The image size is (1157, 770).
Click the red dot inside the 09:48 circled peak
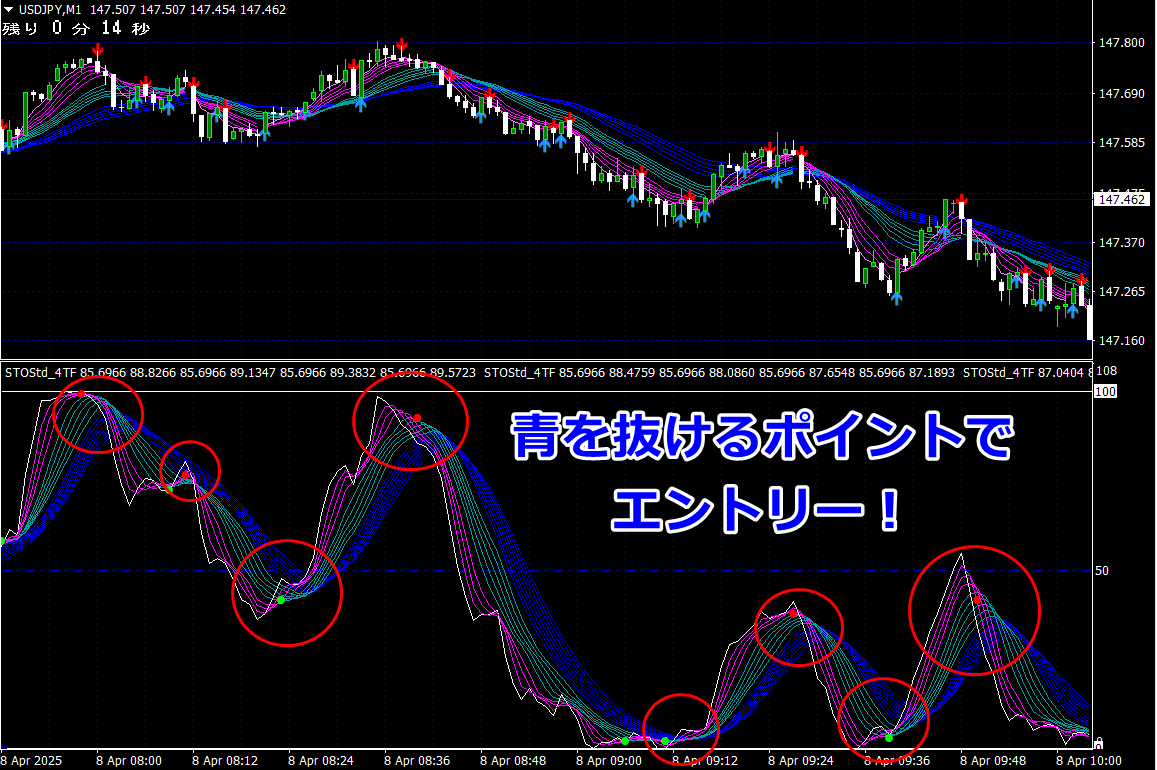(977, 600)
